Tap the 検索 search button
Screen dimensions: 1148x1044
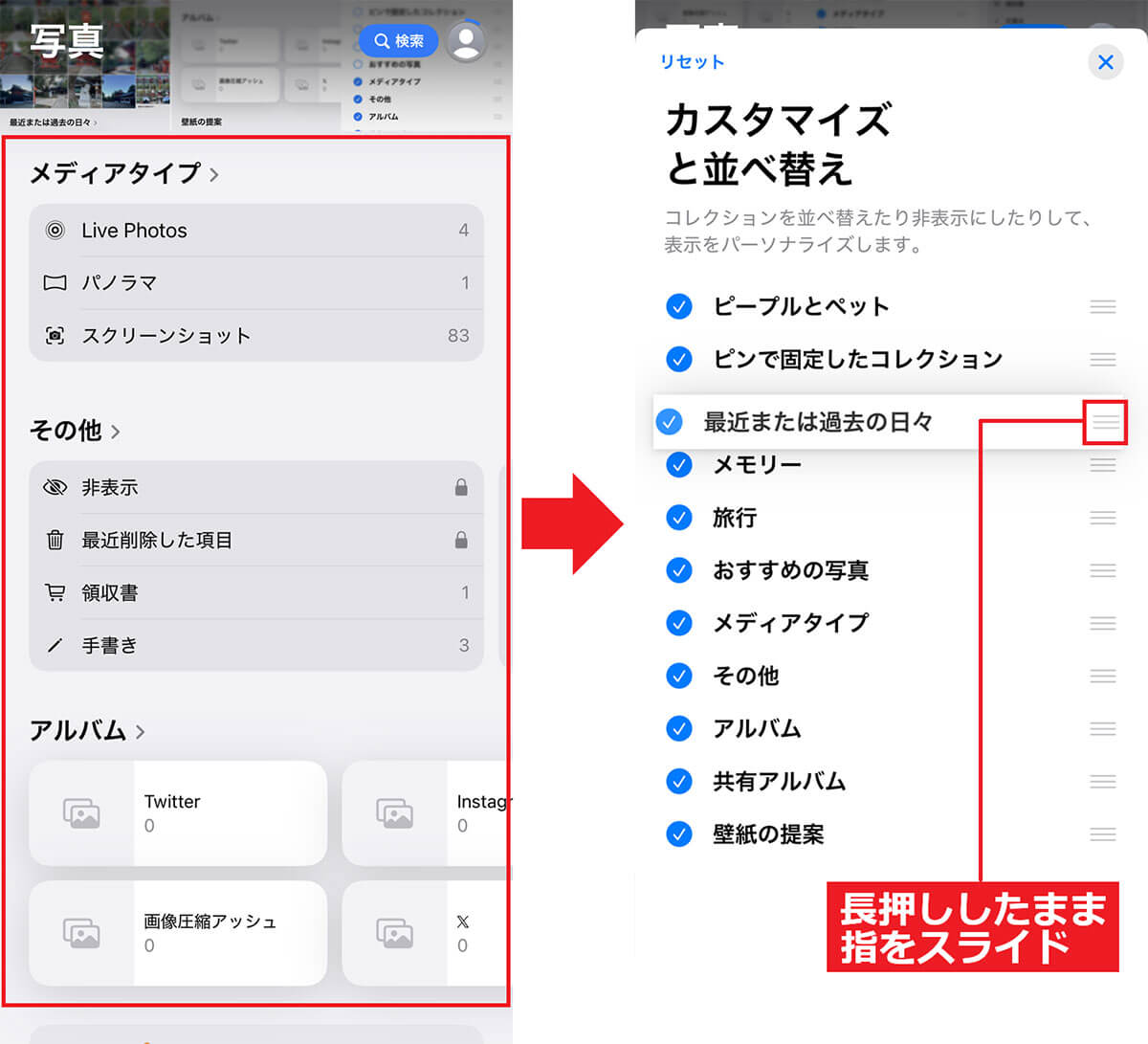coord(398,41)
